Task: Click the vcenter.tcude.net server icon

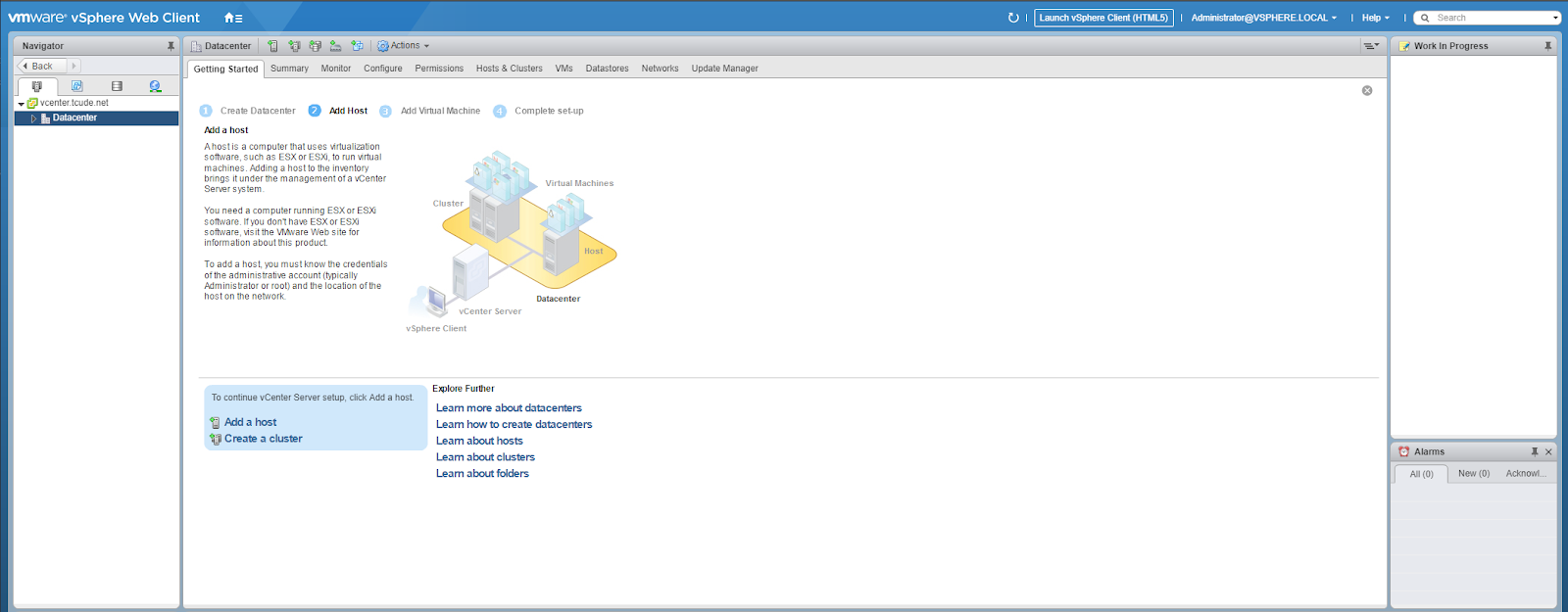Action: click(x=32, y=103)
